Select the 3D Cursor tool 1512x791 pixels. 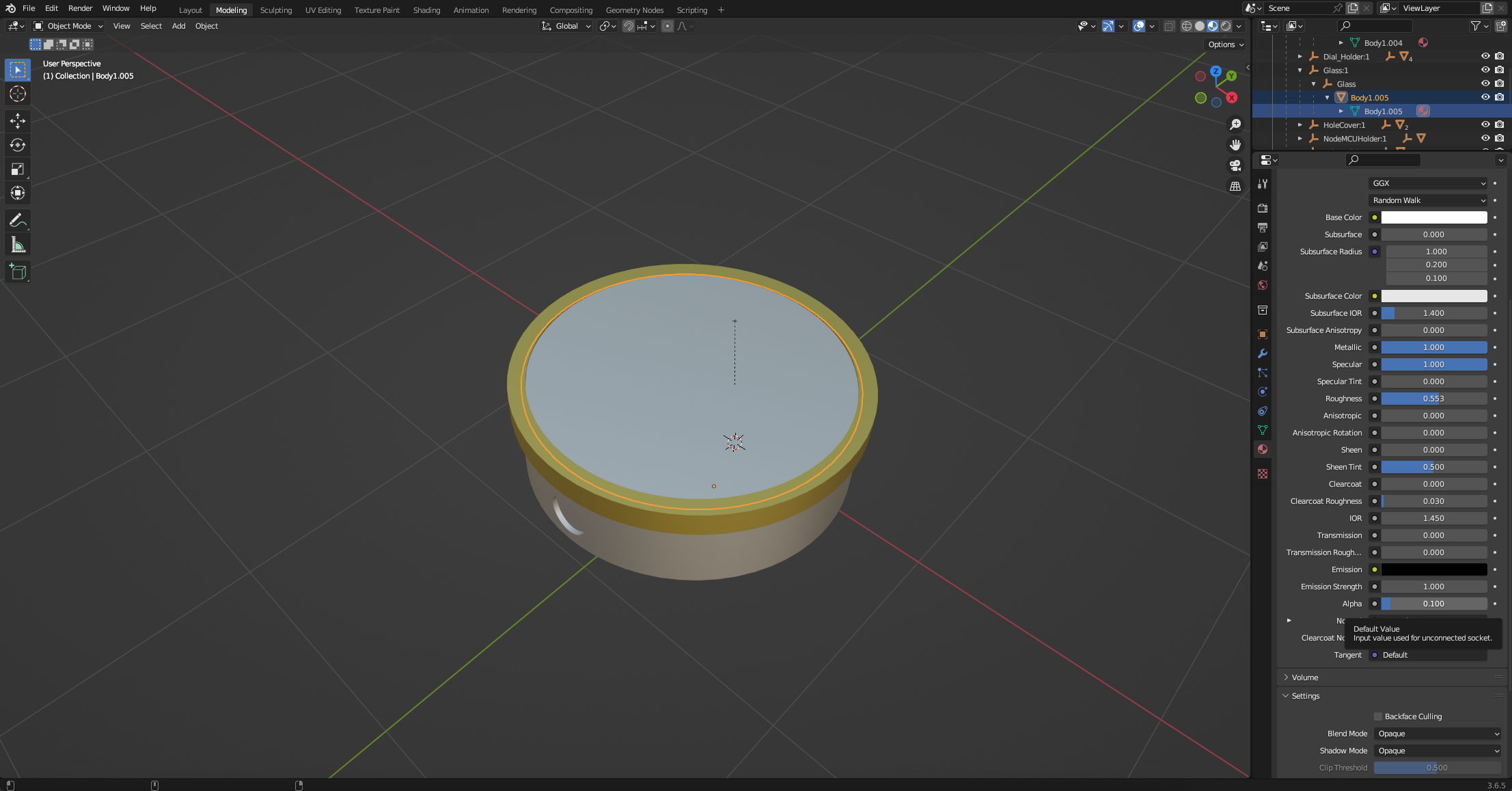tap(18, 94)
